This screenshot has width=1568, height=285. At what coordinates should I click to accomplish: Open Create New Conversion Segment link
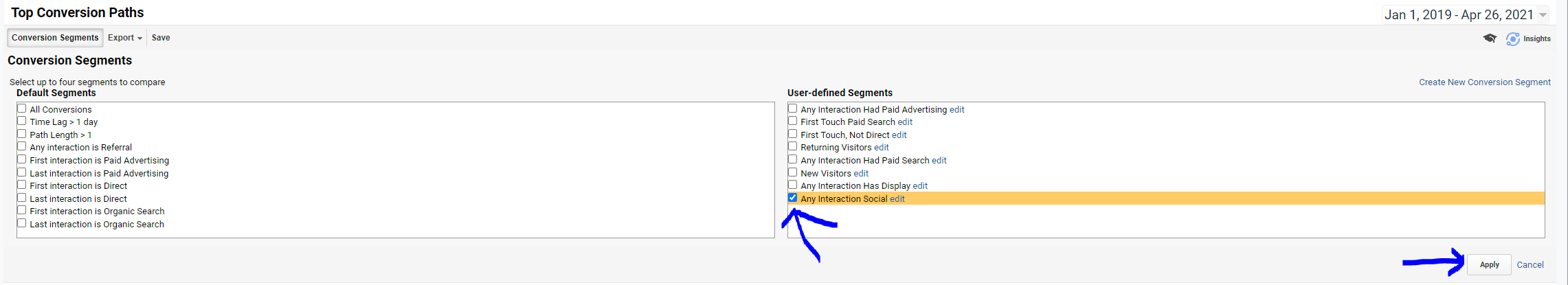point(1484,82)
